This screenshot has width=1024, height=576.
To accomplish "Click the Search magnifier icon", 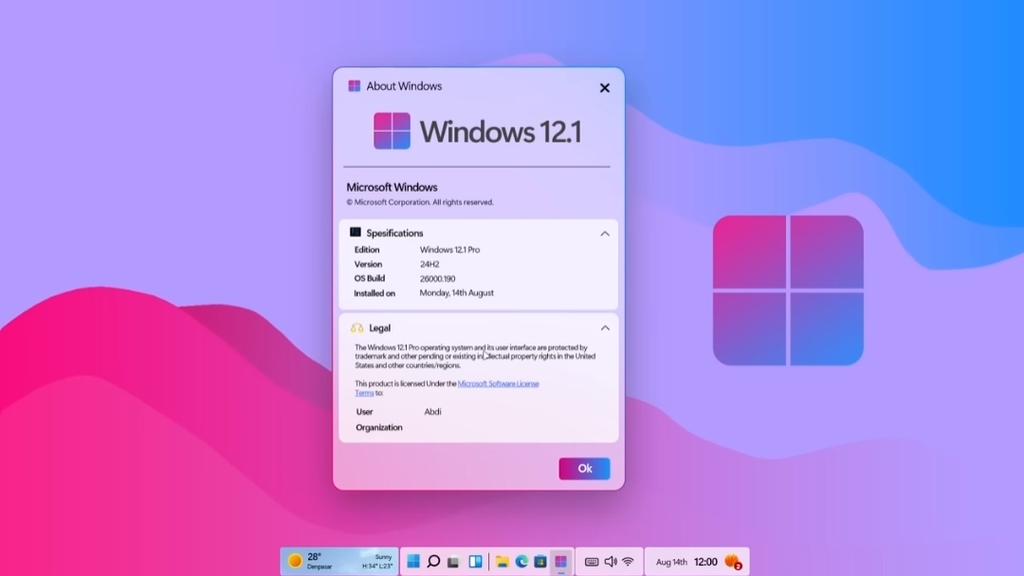I will (434, 562).
